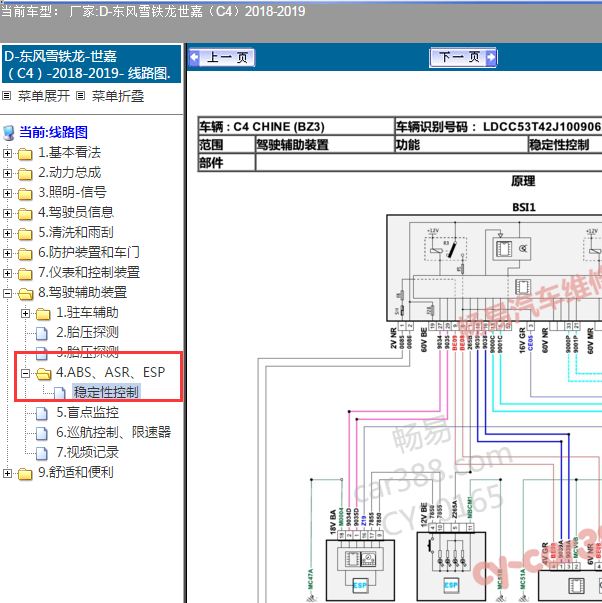Open the 6.防护装置和车门 tree item
Screen dimensions: 602x603
pos(88,252)
